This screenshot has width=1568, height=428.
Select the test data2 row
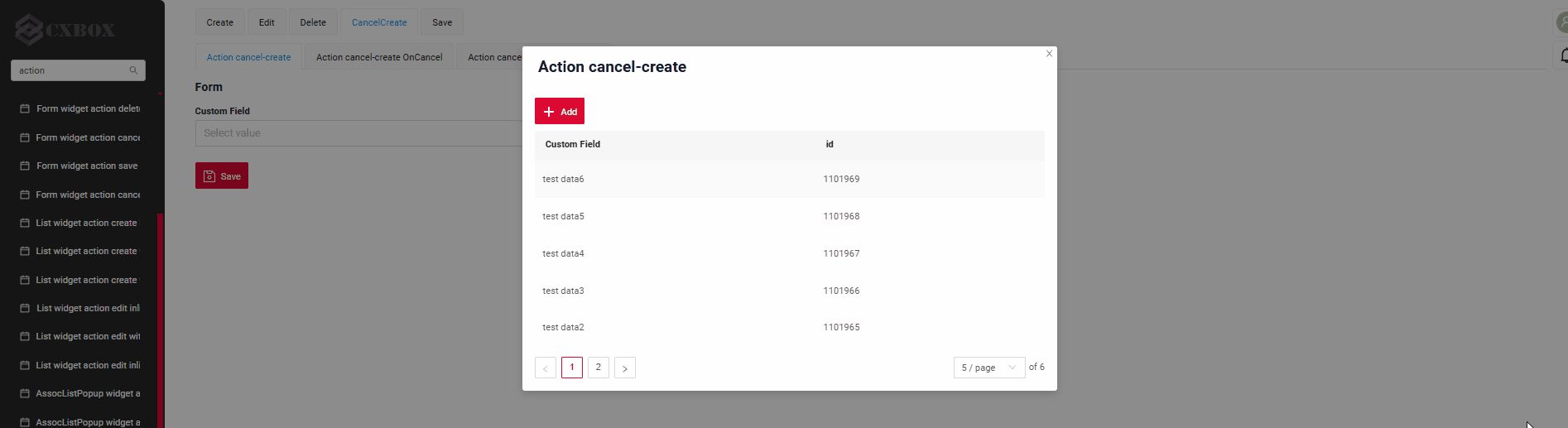click(790, 327)
